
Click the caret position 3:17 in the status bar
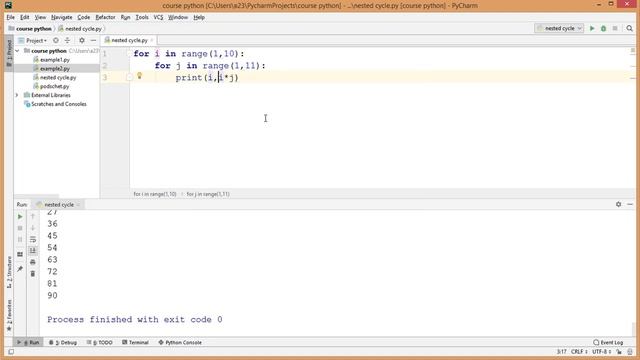[x=561, y=351]
